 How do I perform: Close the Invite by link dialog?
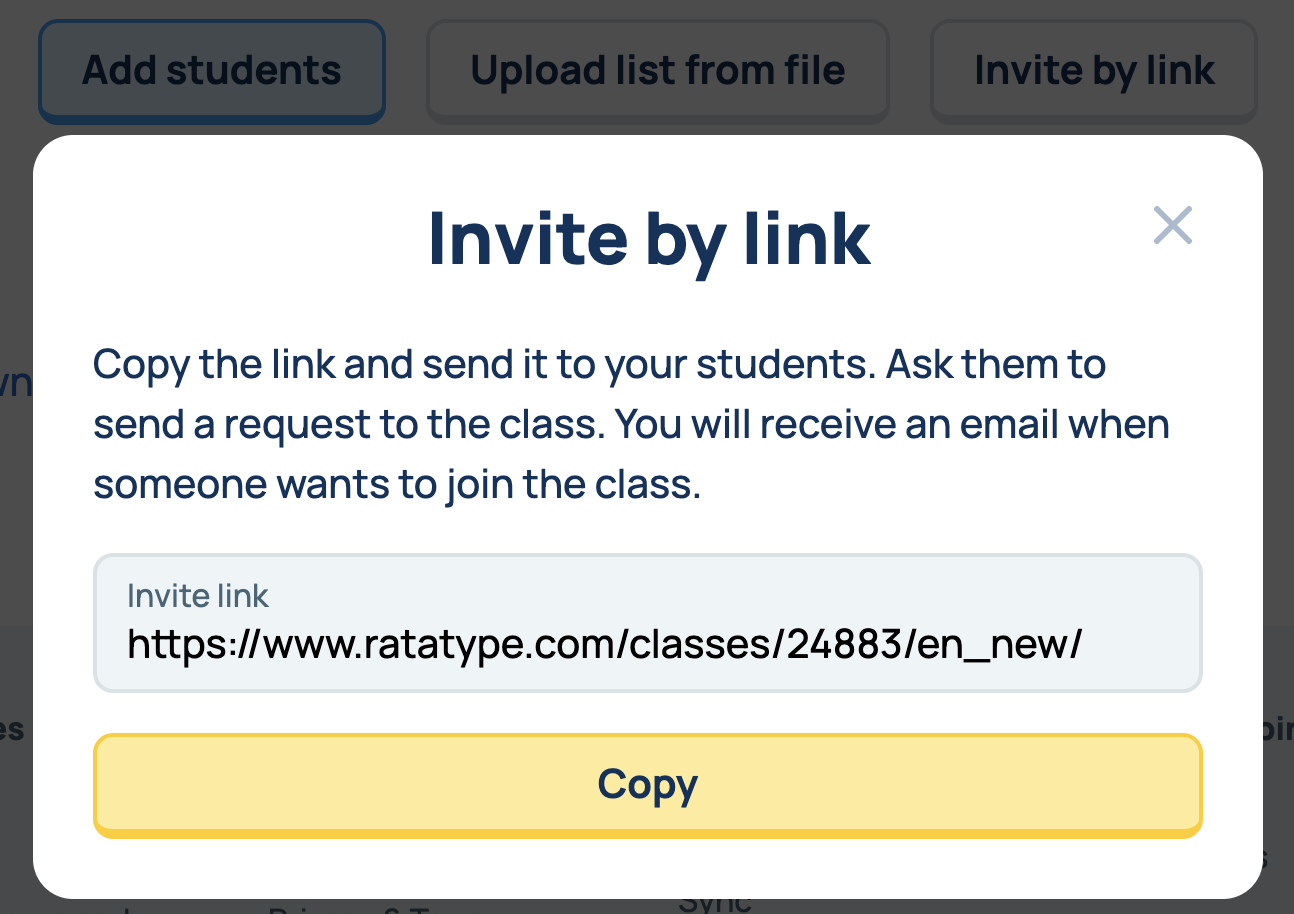click(1172, 226)
